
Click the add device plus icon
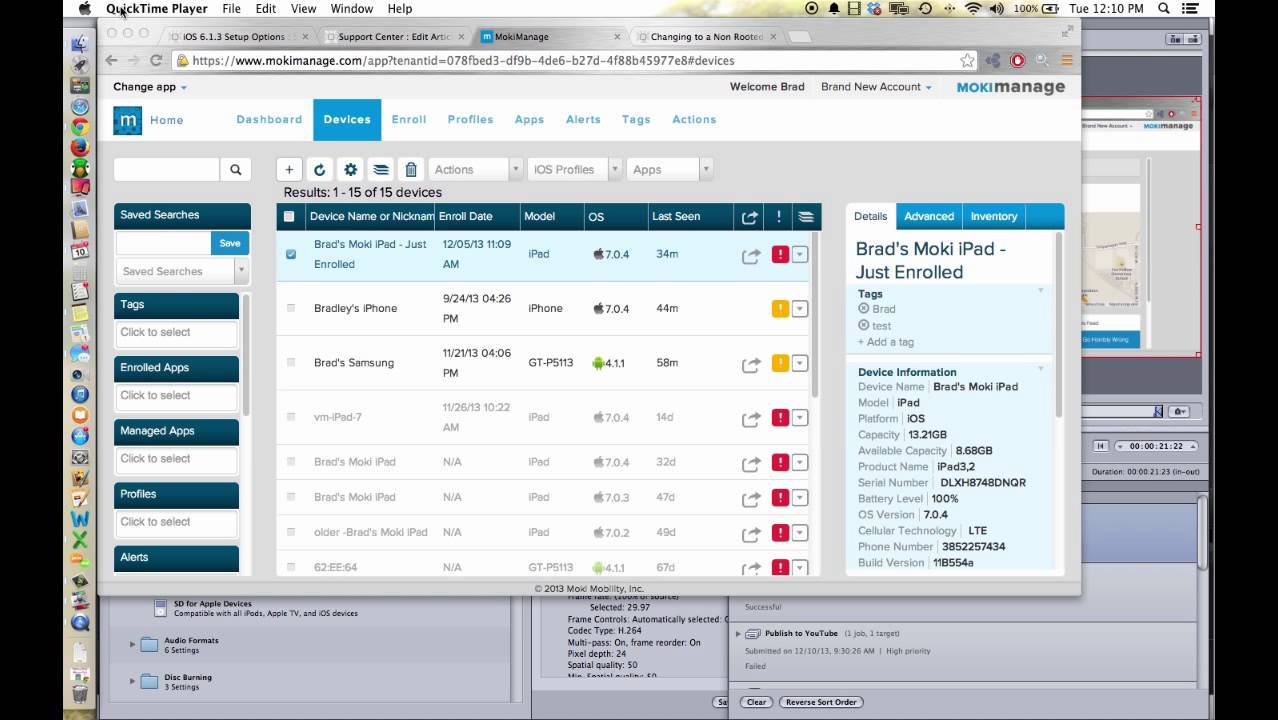coord(289,170)
